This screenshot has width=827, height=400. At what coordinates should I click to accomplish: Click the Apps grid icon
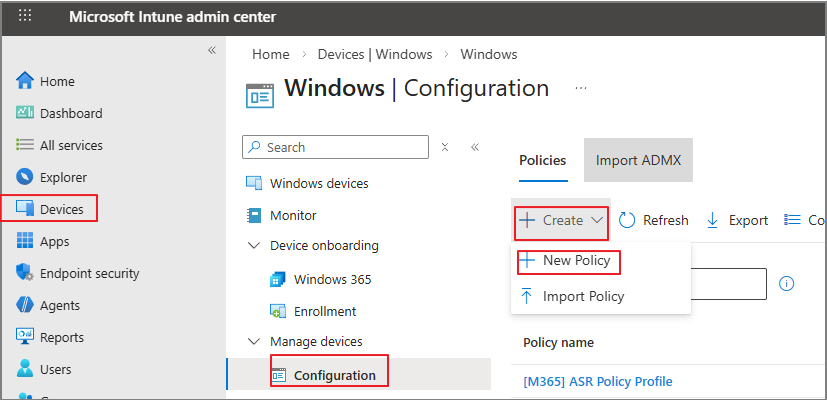[x=25, y=241]
